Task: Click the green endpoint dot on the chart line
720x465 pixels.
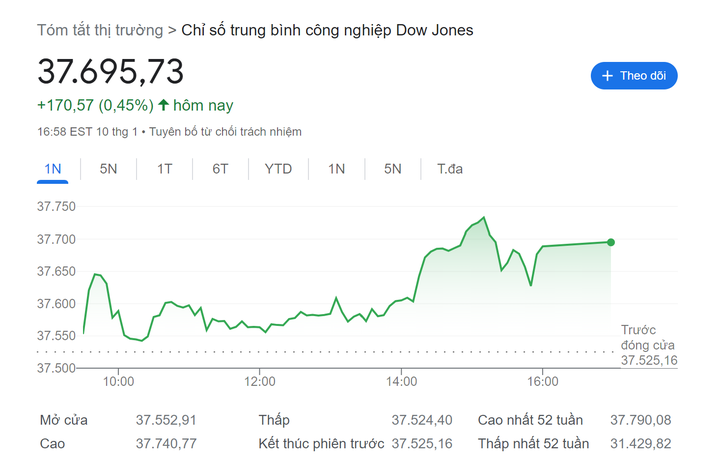Action: click(x=611, y=242)
